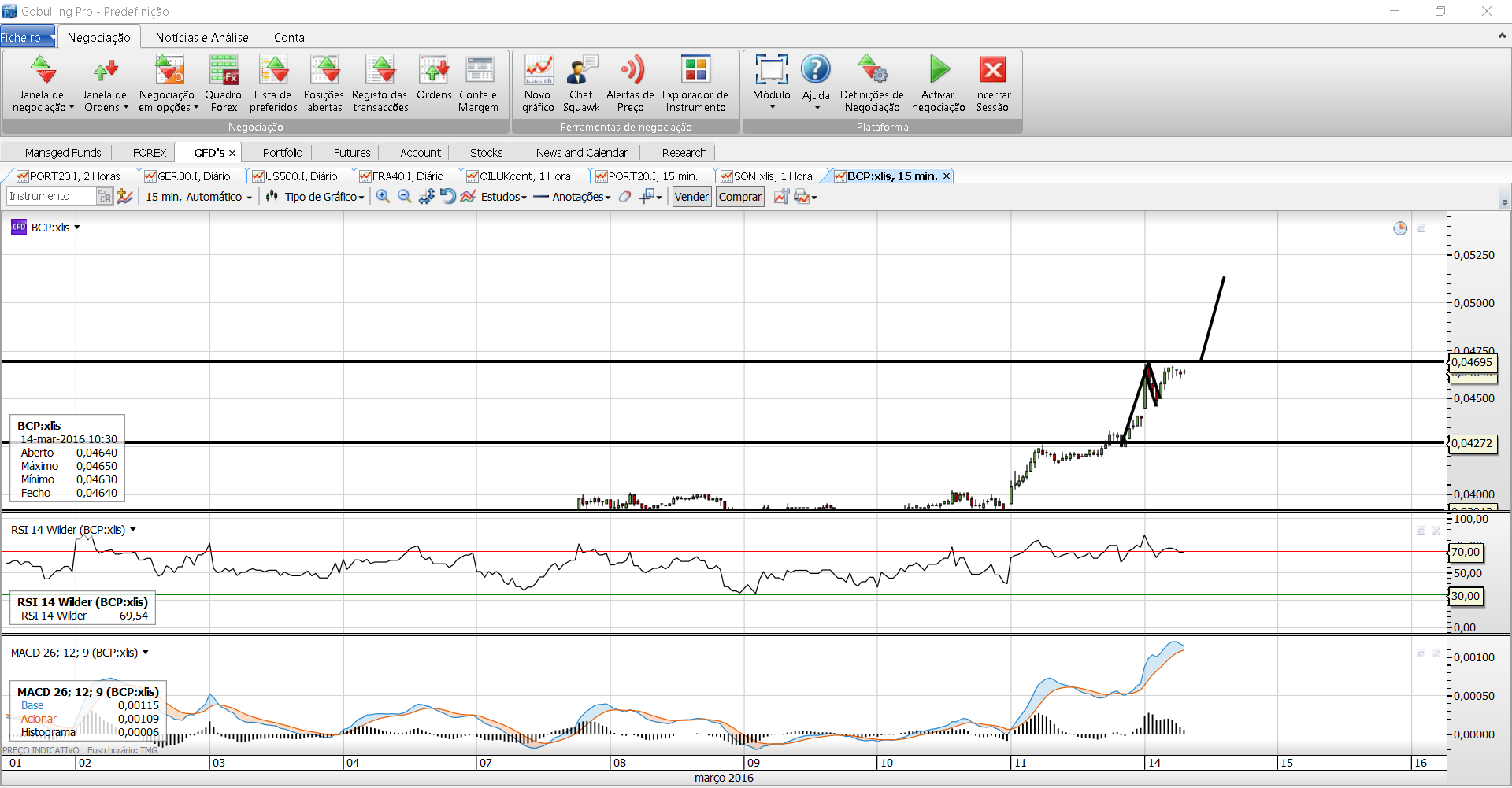Open the print/export chart dropdown

click(806, 197)
